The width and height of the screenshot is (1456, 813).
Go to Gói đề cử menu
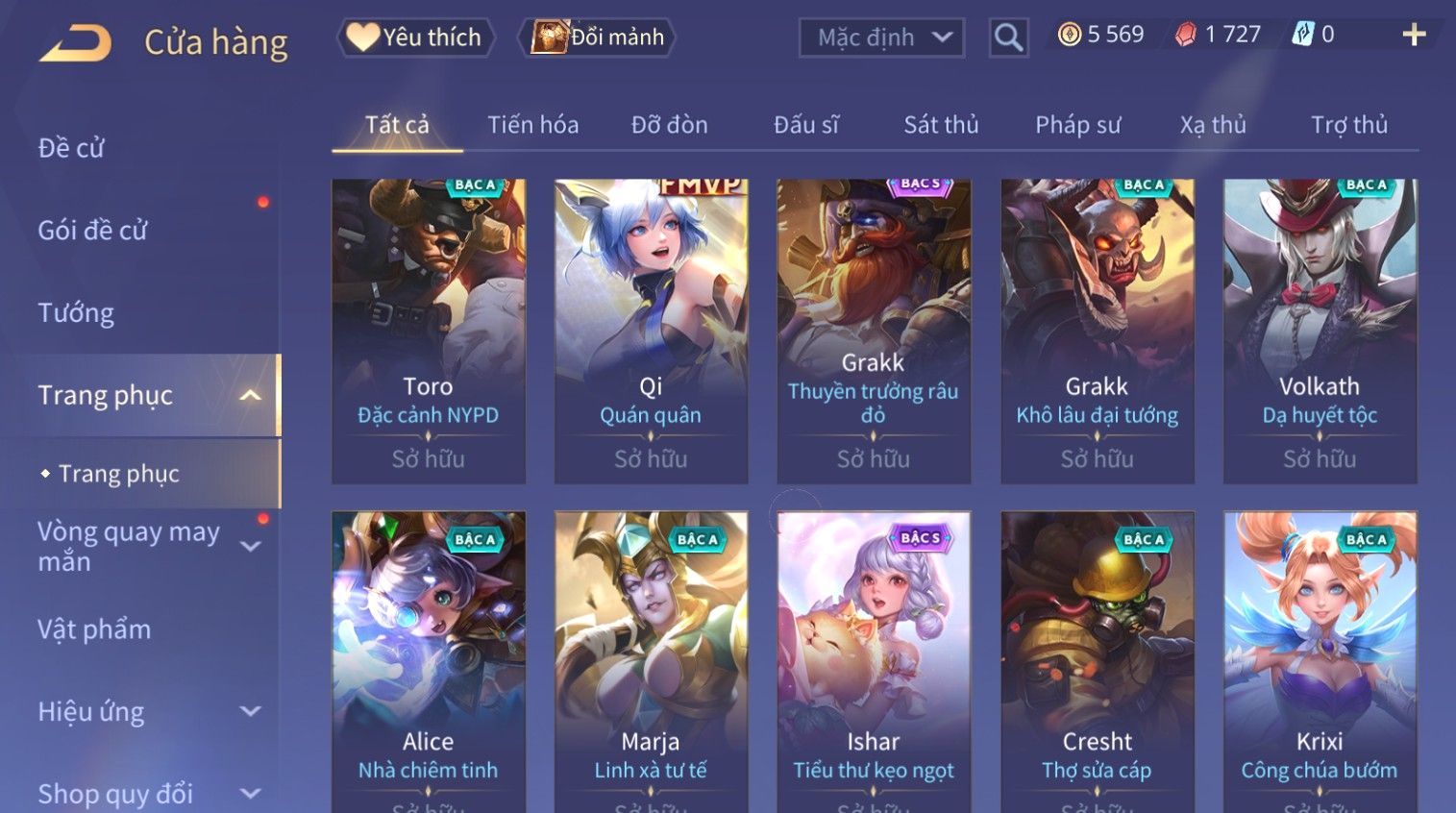(x=92, y=231)
